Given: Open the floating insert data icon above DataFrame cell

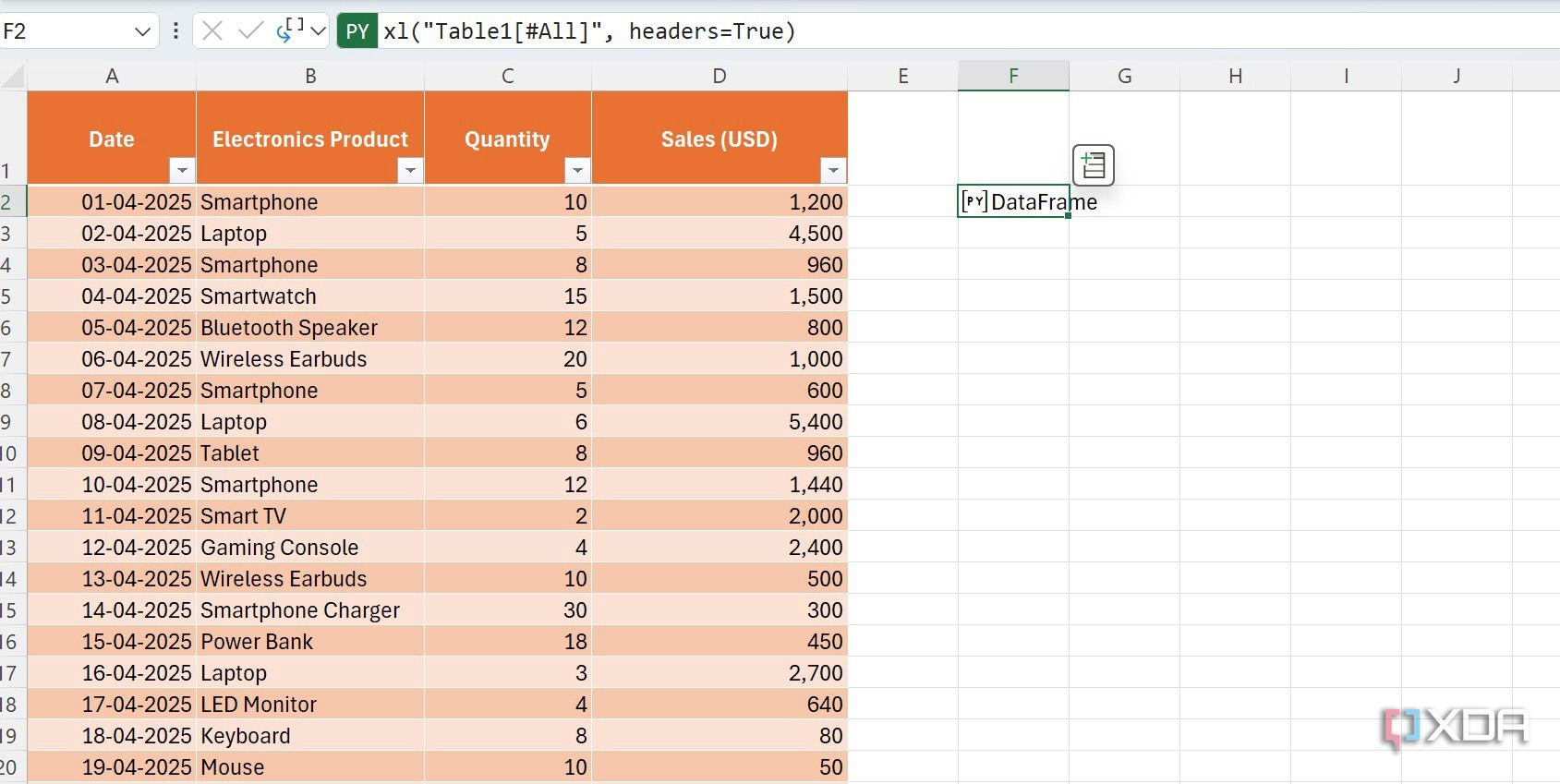Looking at the screenshot, I should click(1094, 165).
